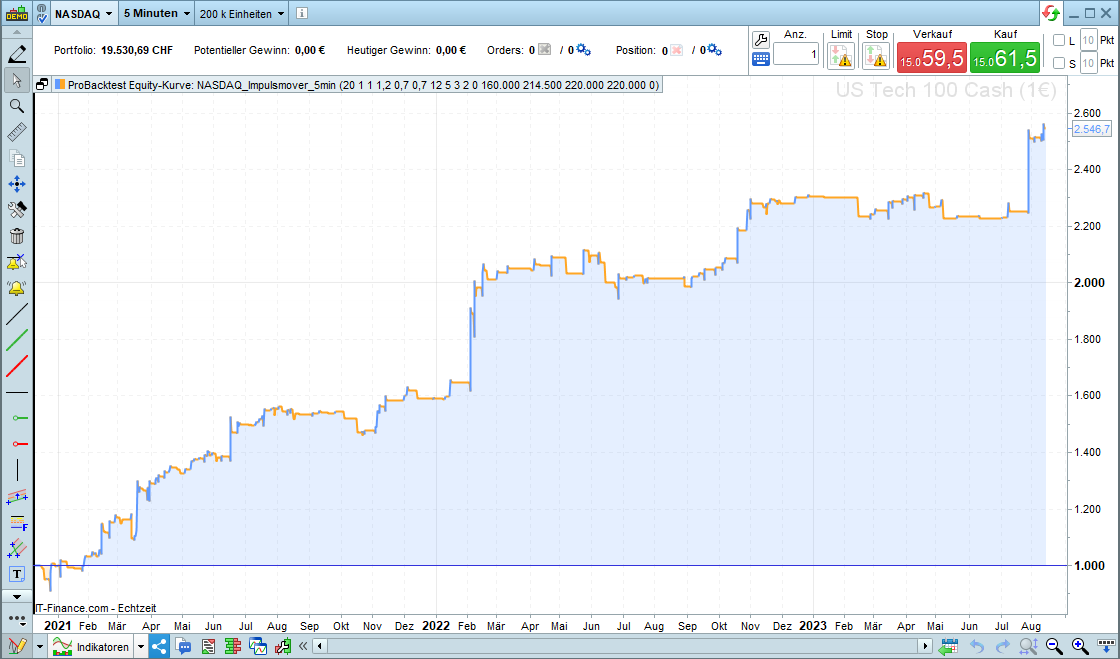Viewport: 1120px width, 659px height.
Task: Choose the vertical line tool
Action: 16,470
